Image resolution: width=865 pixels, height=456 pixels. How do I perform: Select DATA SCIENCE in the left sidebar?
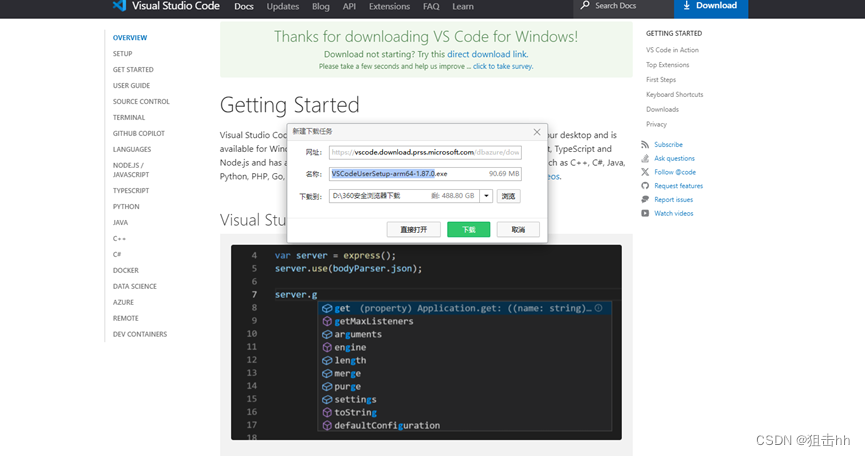[135, 287]
